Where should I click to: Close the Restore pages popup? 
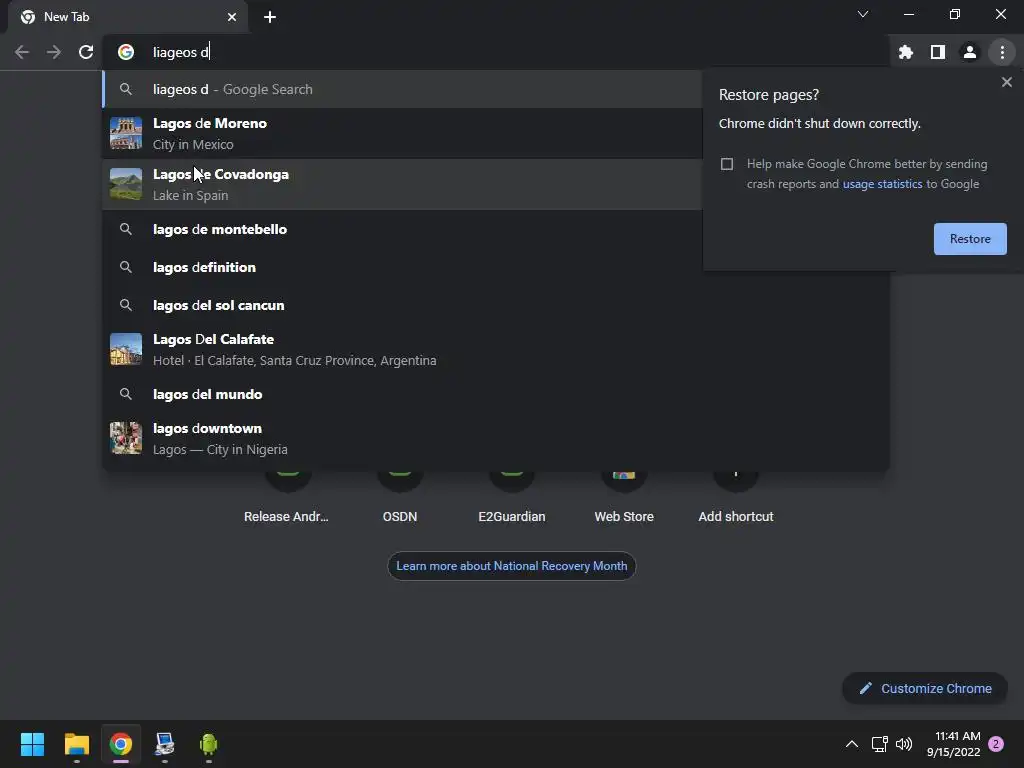1006,82
